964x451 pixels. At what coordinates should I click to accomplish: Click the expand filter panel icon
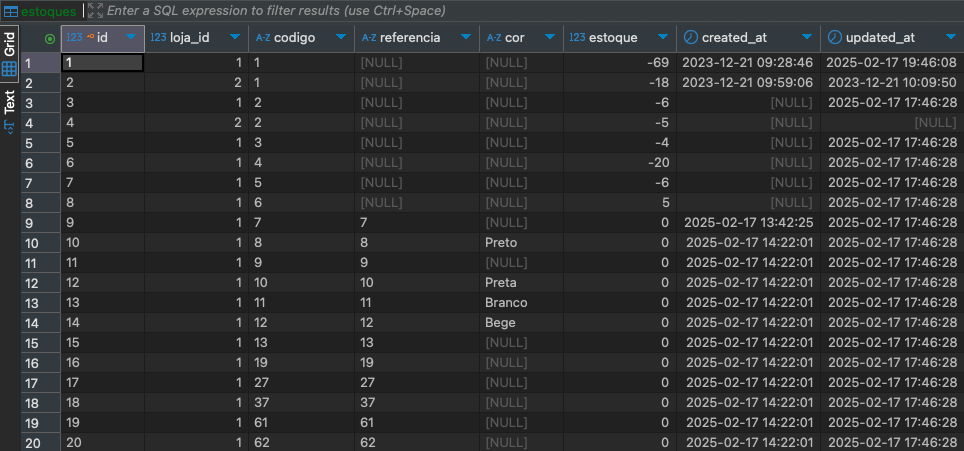point(95,10)
